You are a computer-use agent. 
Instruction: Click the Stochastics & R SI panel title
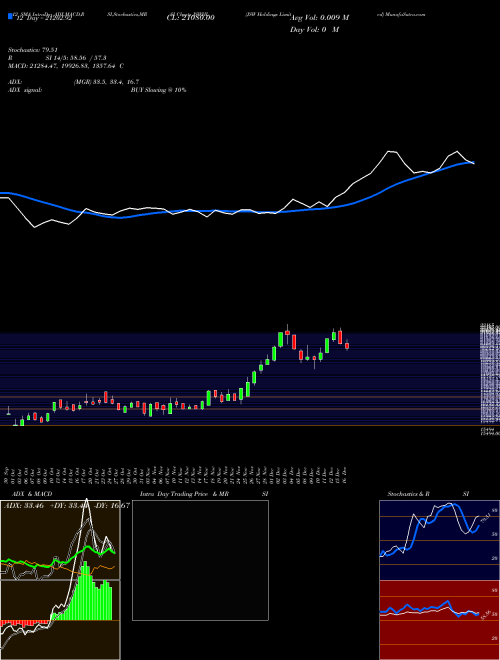428,494
